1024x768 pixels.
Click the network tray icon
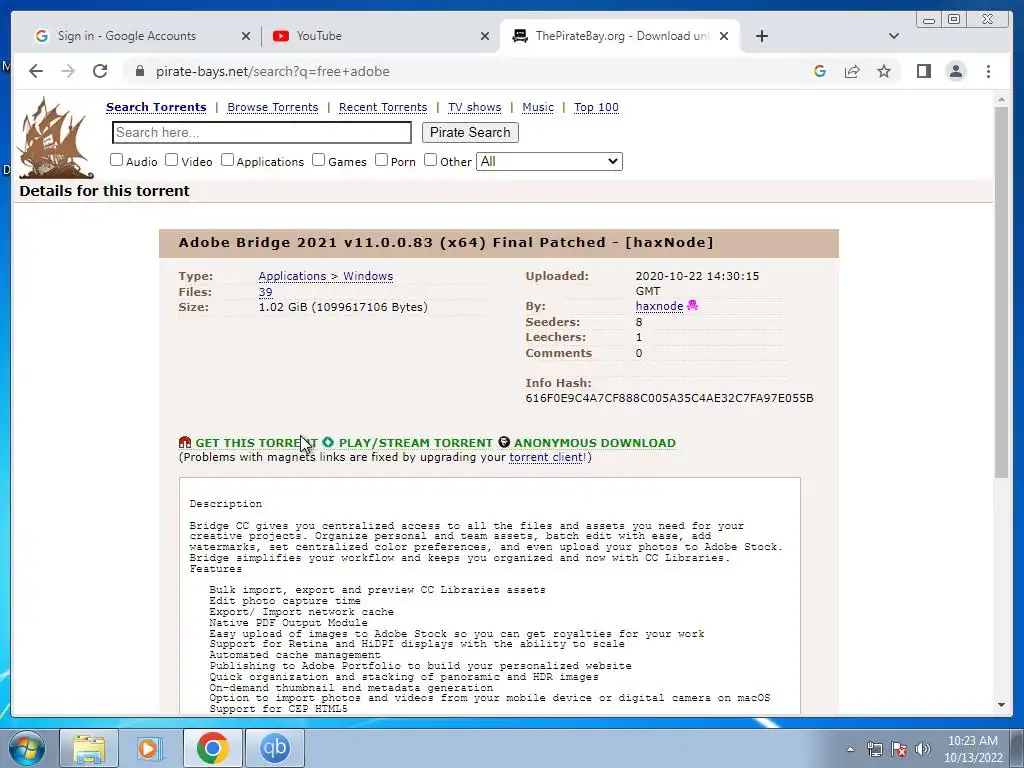point(874,749)
